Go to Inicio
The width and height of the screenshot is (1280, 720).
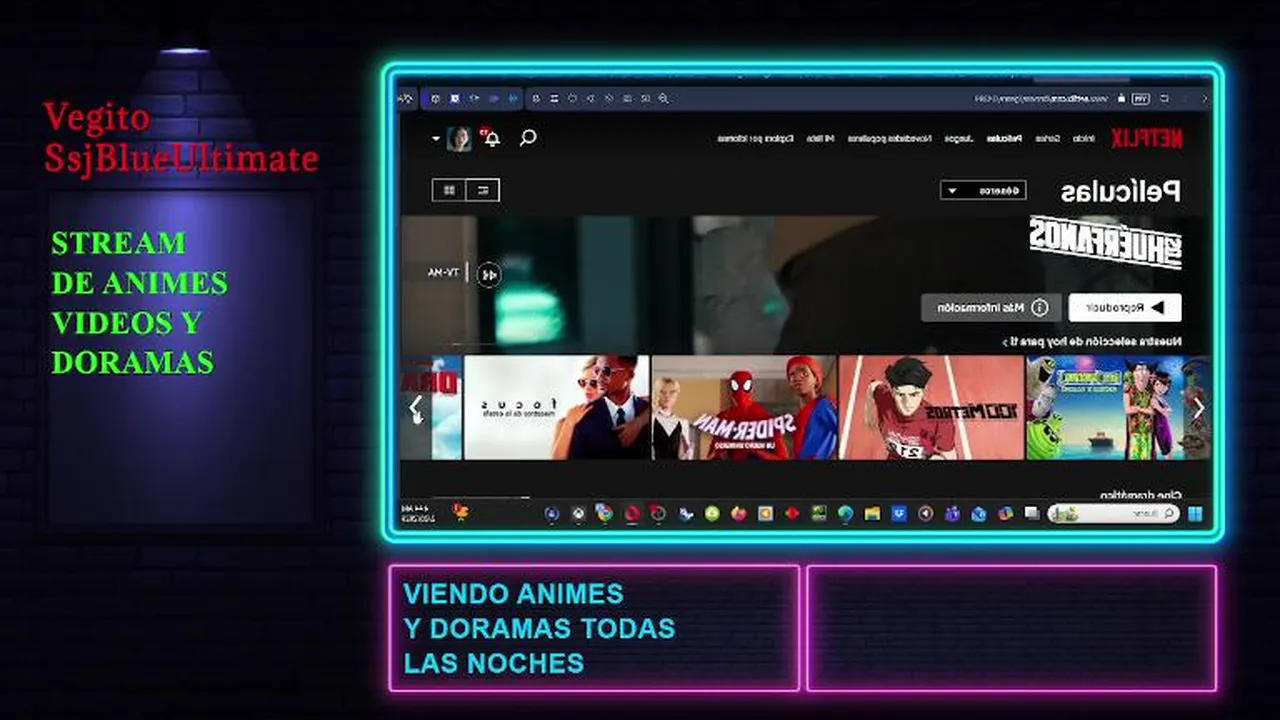point(1083,138)
